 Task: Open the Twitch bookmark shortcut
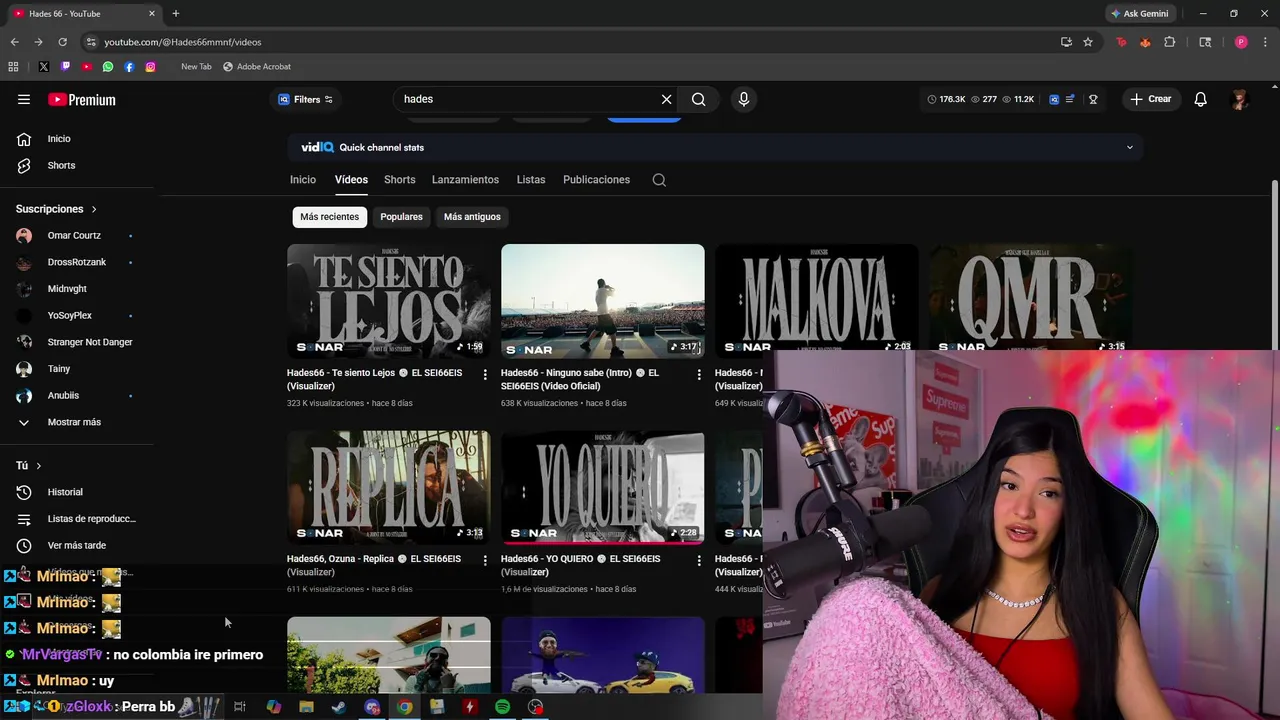pos(65,67)
